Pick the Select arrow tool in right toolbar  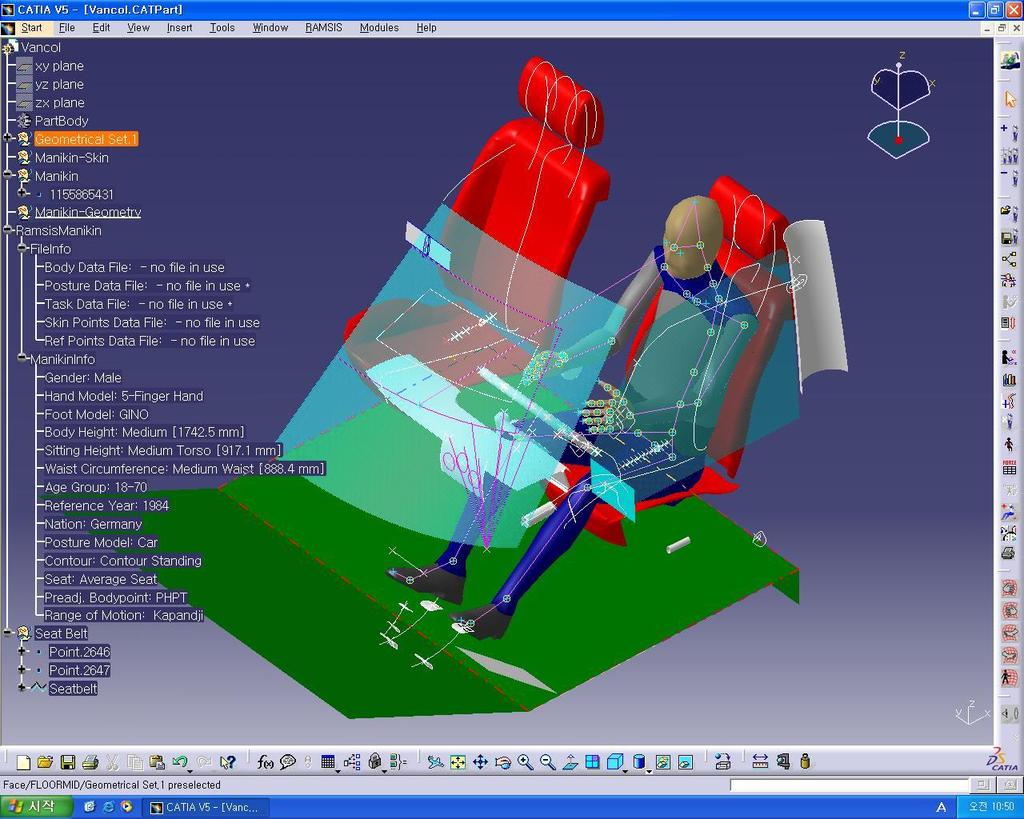(1010, 99)
